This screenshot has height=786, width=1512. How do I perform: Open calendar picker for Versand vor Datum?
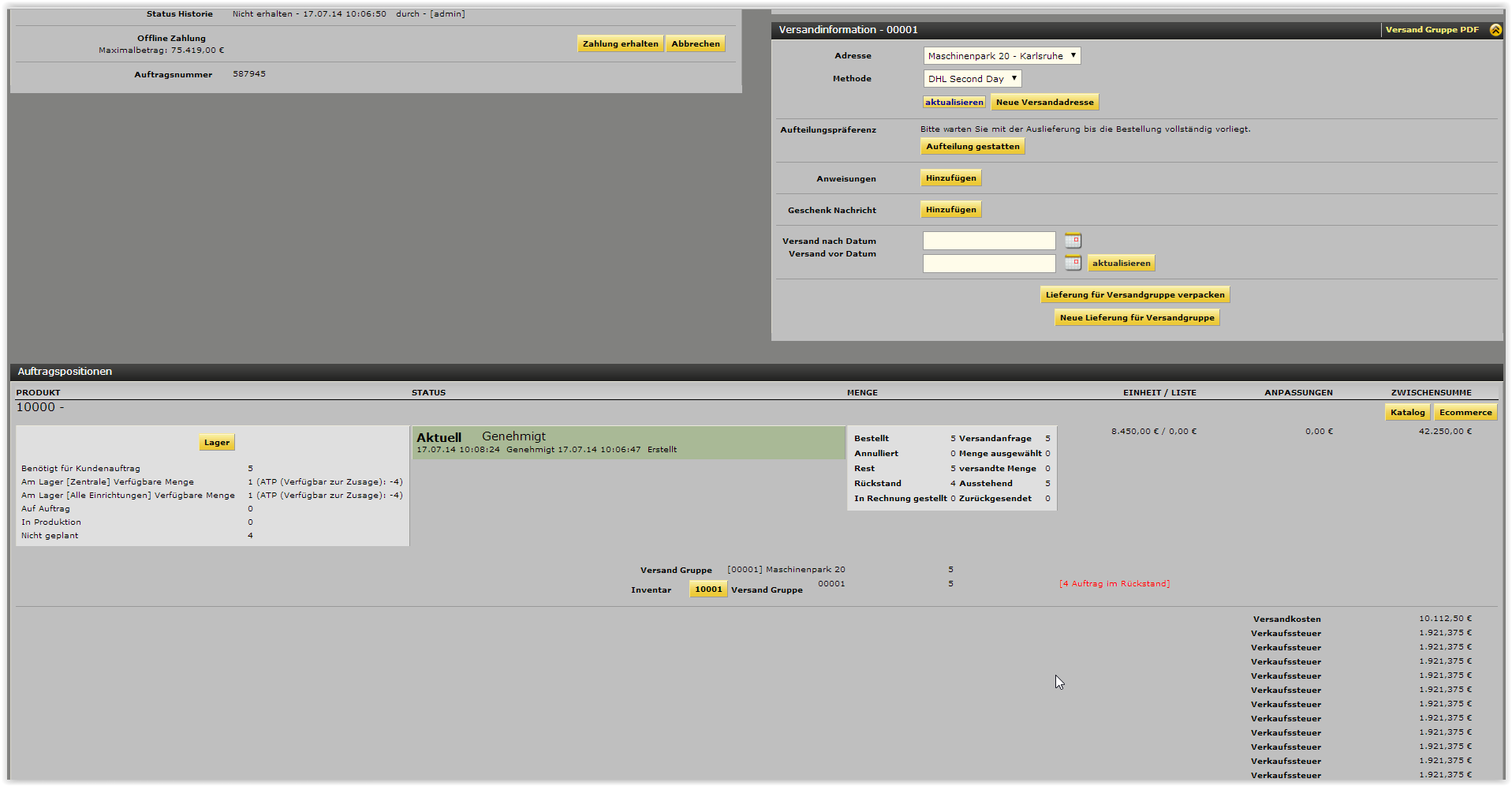tap(1073, 263)
